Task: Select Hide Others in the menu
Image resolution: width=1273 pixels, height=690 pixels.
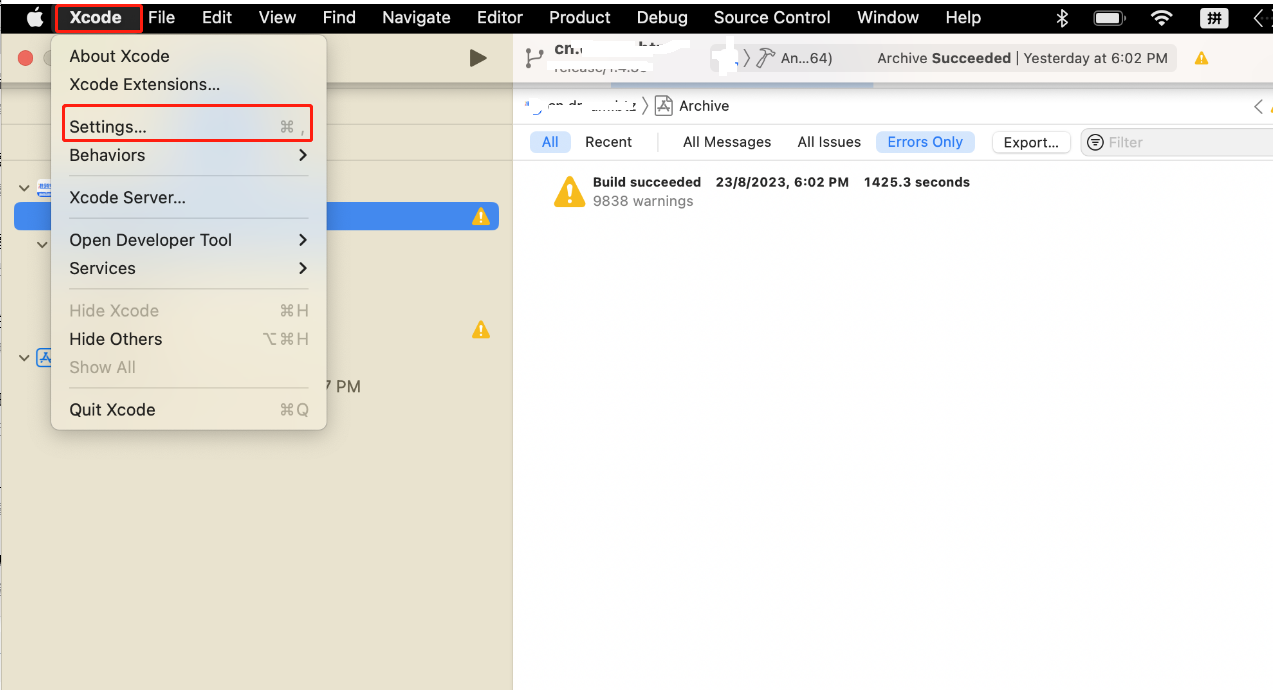Action: coord(188,339)
